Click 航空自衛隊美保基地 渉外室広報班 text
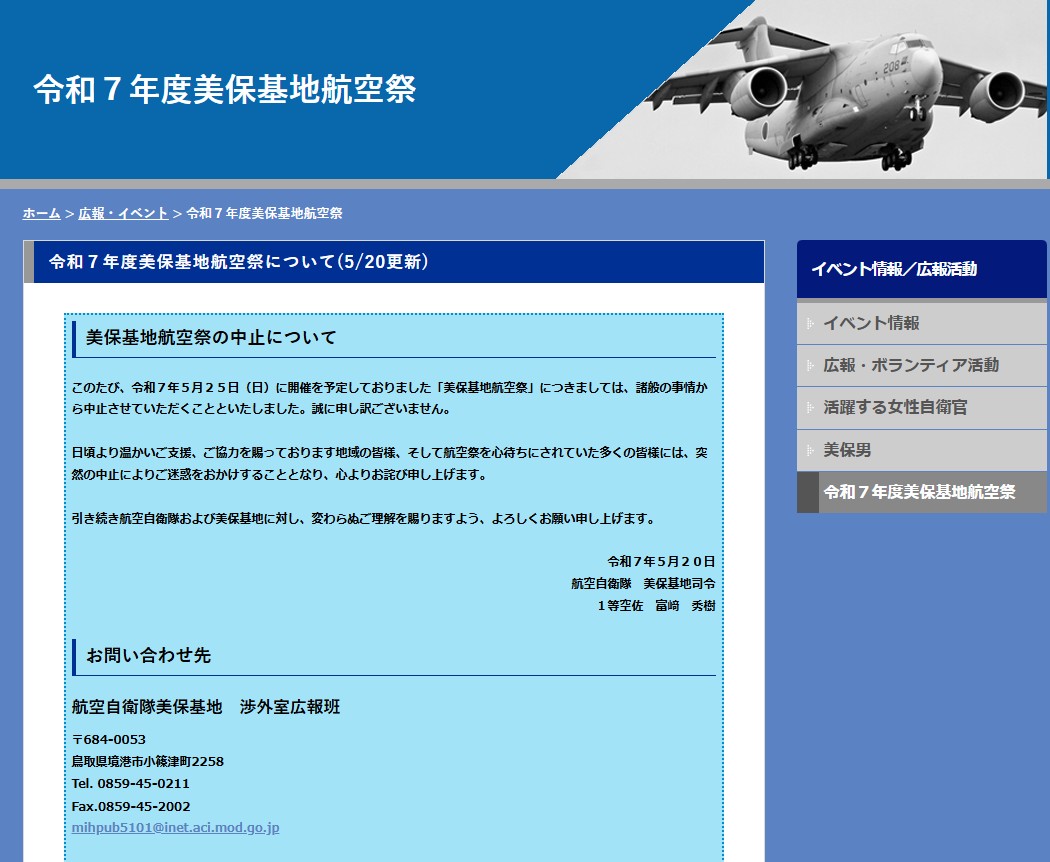 [x=206, y=707]
